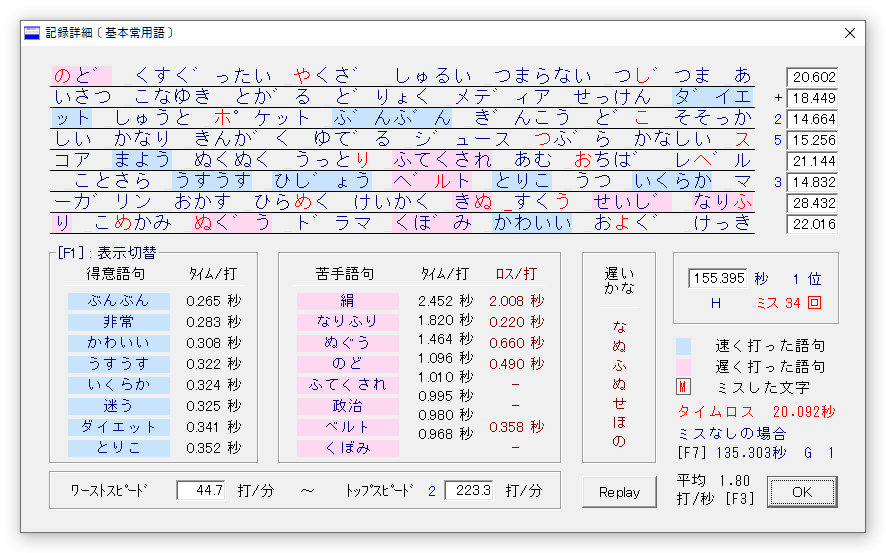Select のど in the 苦手語句 list
Screen dimensions: 886x553
point(348,364)
